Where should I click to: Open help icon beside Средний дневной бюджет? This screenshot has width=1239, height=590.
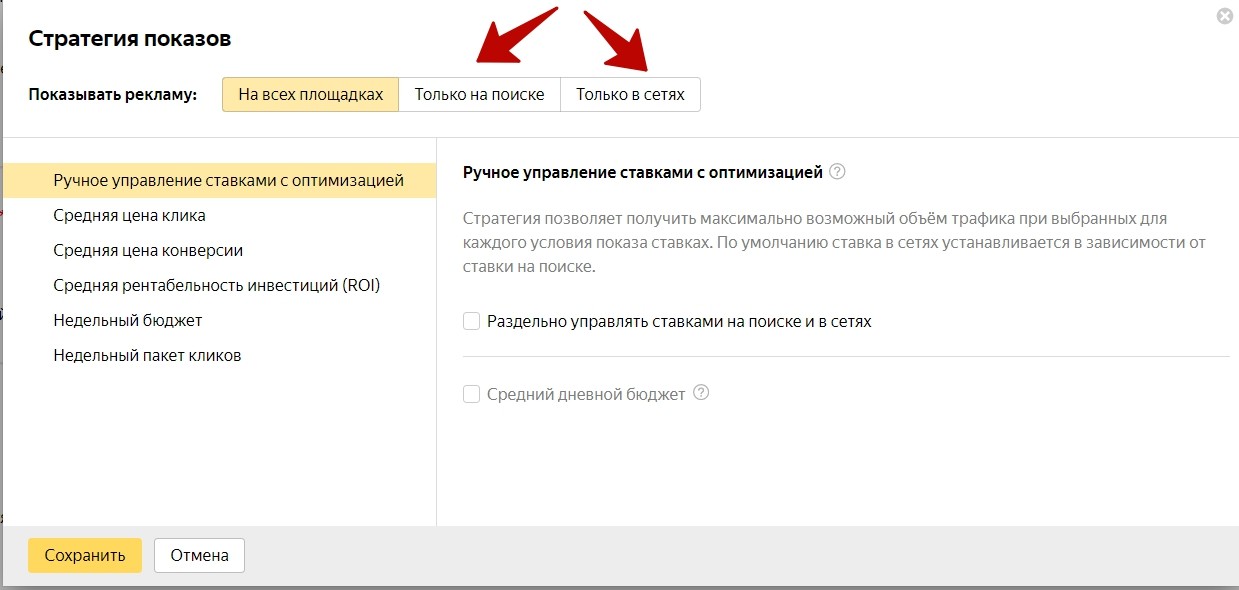coord(701,393)
